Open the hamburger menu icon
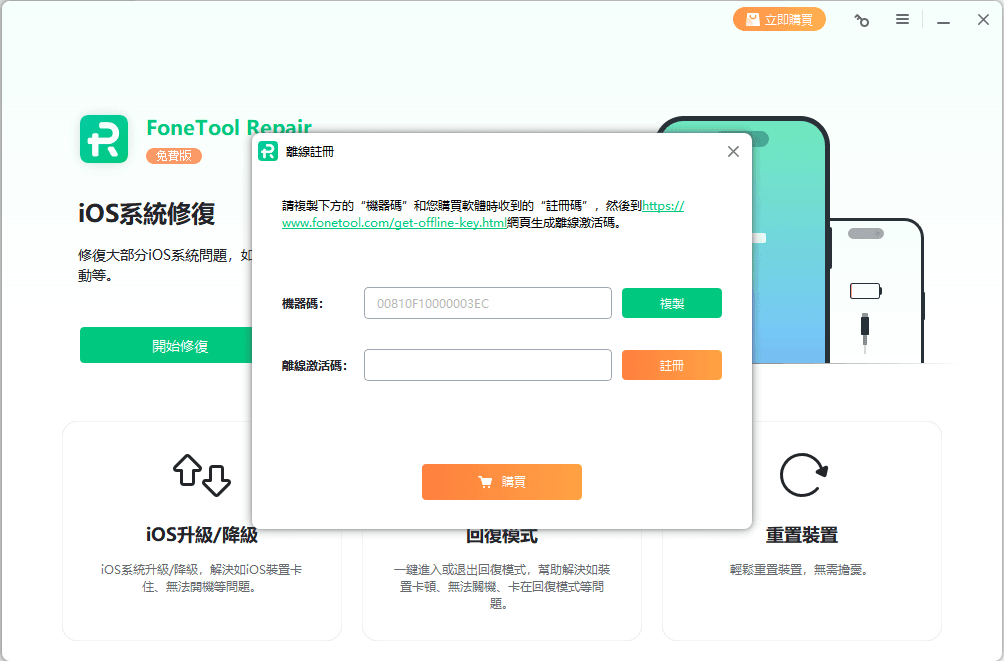This screenshot has height=661, width=1004. [x=902, y=19]
